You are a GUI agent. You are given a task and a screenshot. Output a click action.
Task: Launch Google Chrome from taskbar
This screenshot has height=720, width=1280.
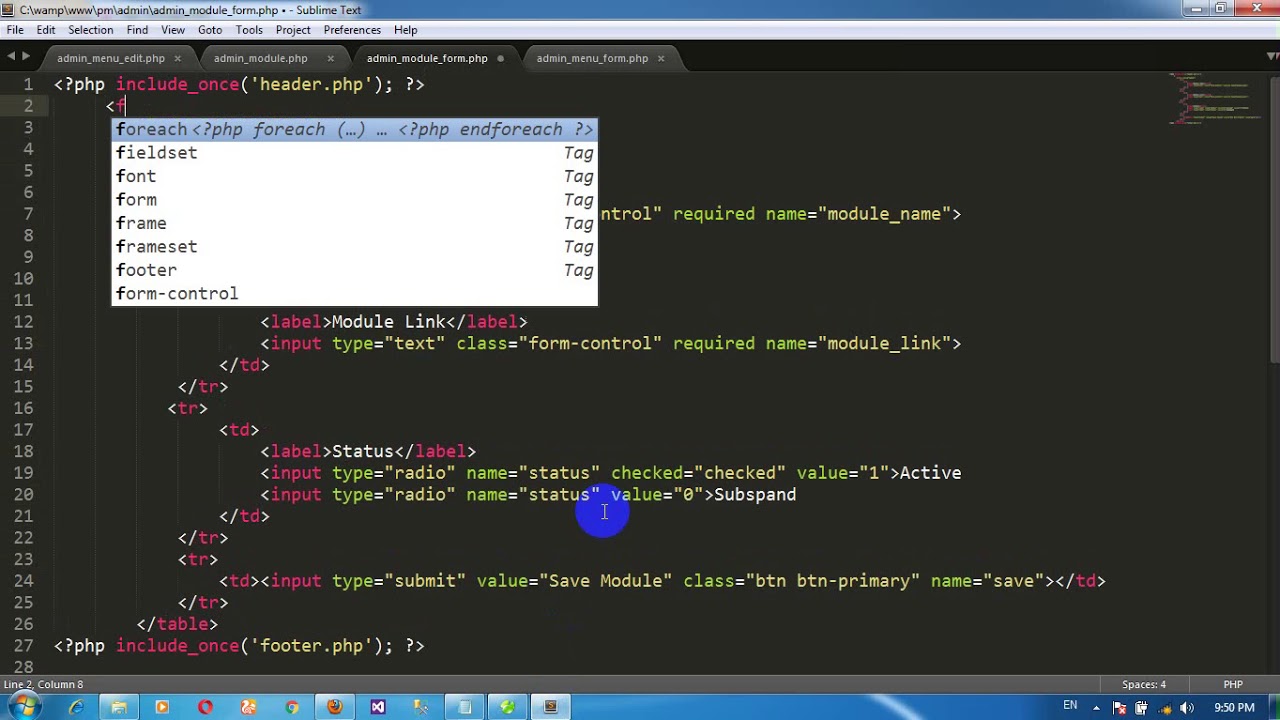pyautogui.click(x=291, y=707)
